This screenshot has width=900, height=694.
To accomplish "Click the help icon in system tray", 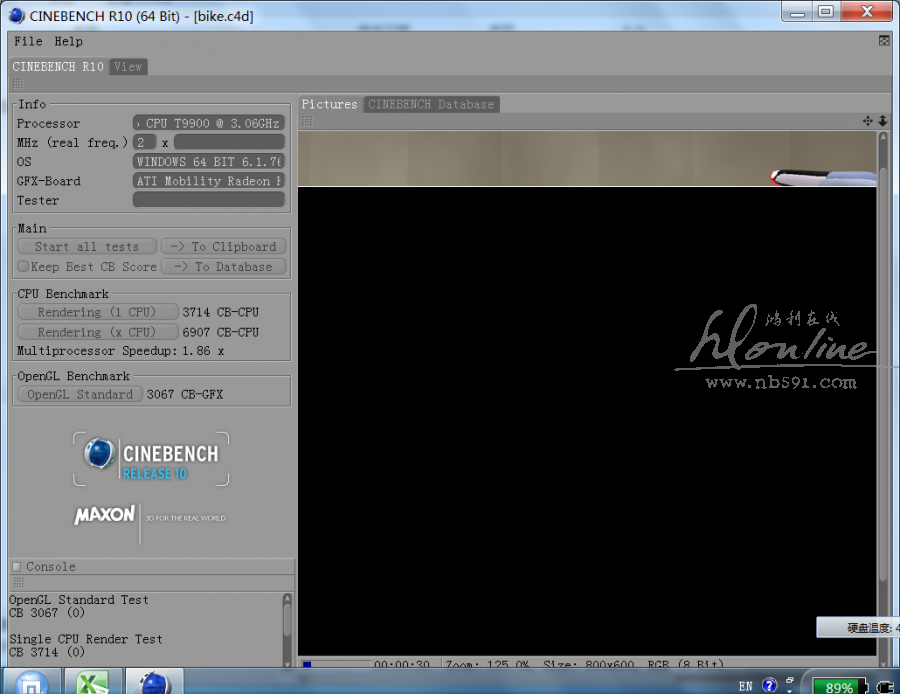I will click(770, 686).
